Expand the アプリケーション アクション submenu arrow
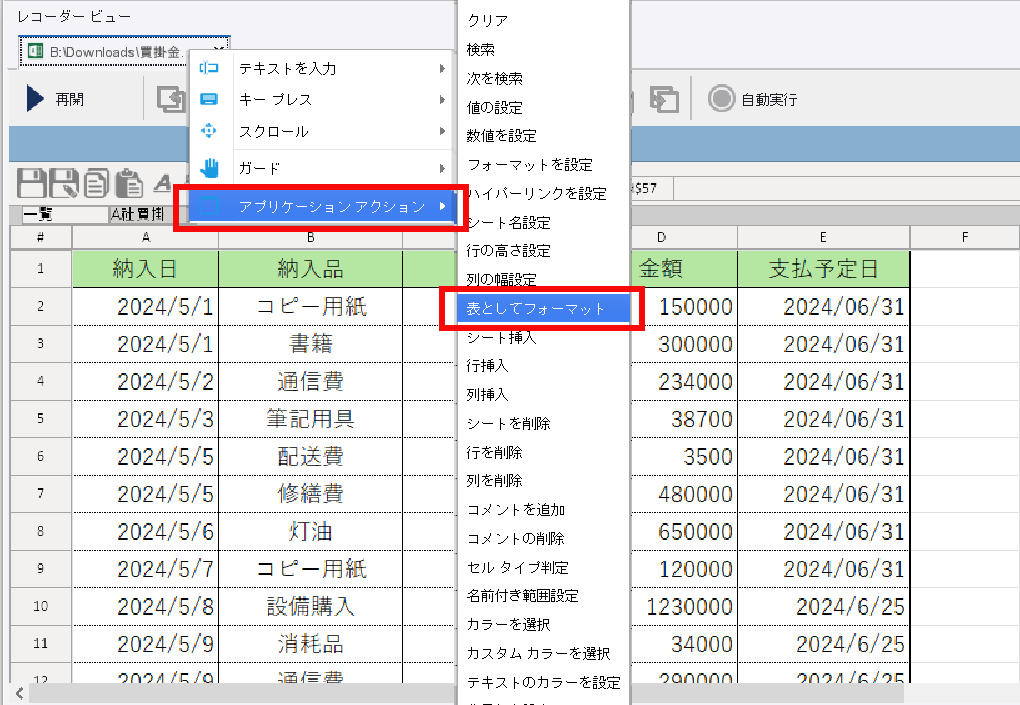Screen dimensions: 1020x705 click(x=442, y=206)
